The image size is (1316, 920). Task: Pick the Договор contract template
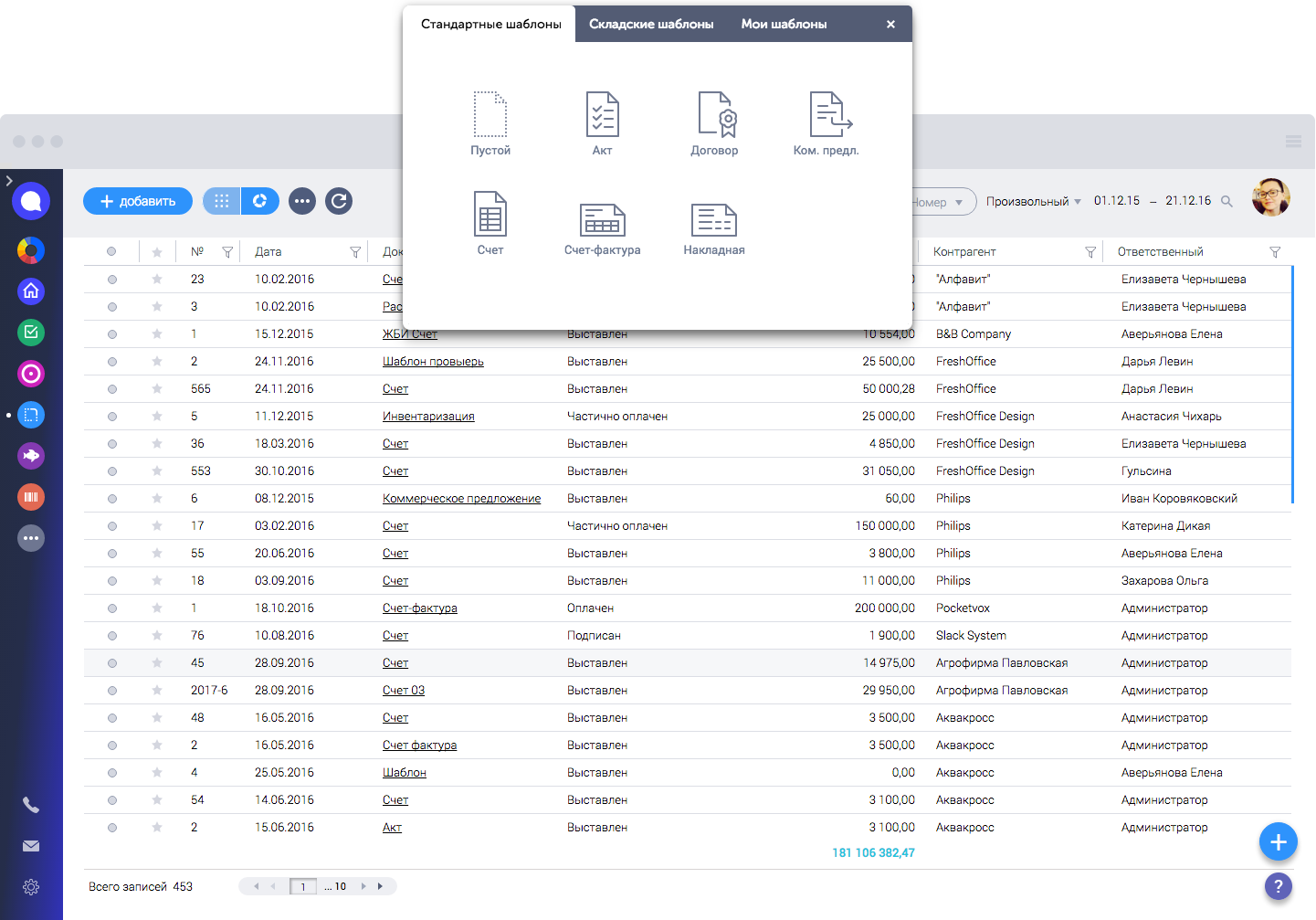717,114
